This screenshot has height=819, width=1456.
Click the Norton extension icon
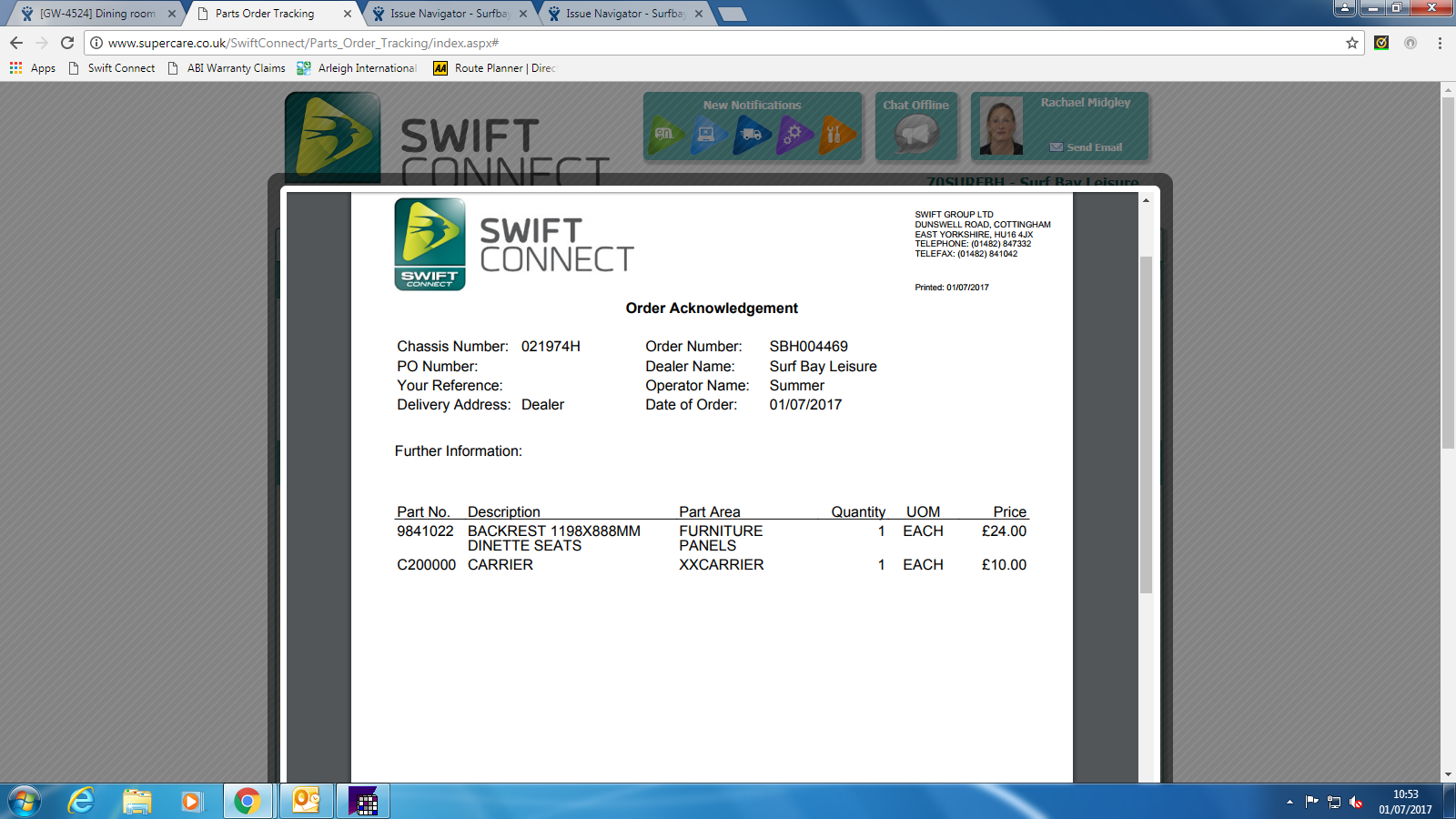(x=1381, y=43)
